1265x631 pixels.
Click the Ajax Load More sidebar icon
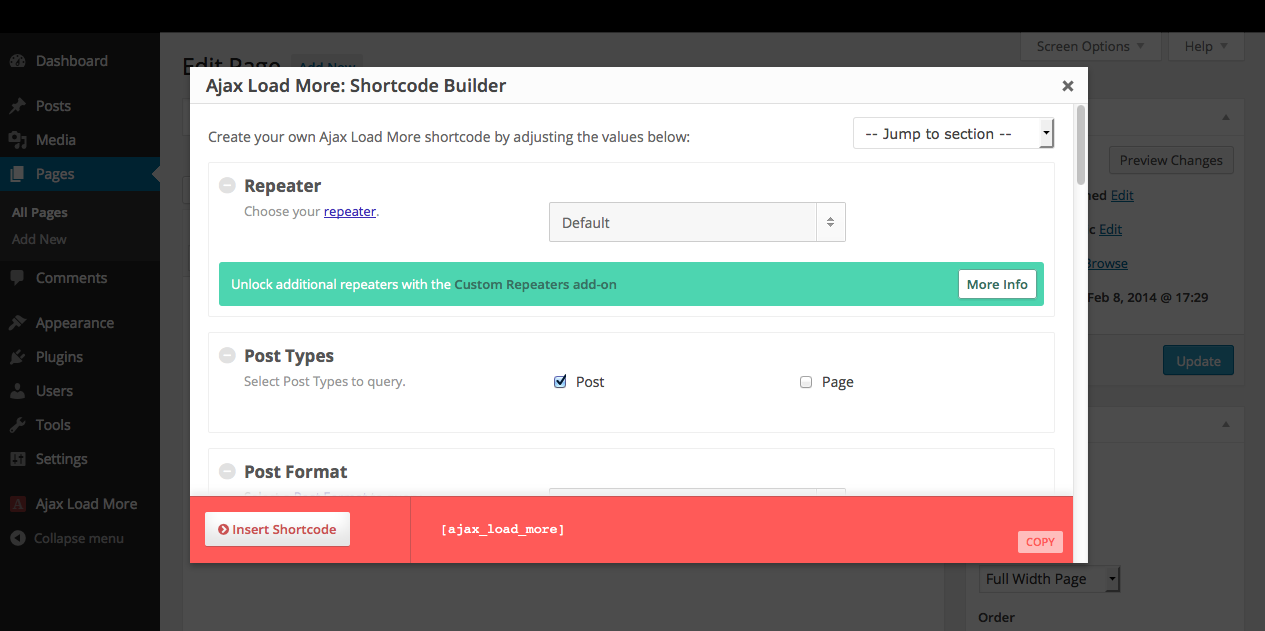tap(17, 504)
